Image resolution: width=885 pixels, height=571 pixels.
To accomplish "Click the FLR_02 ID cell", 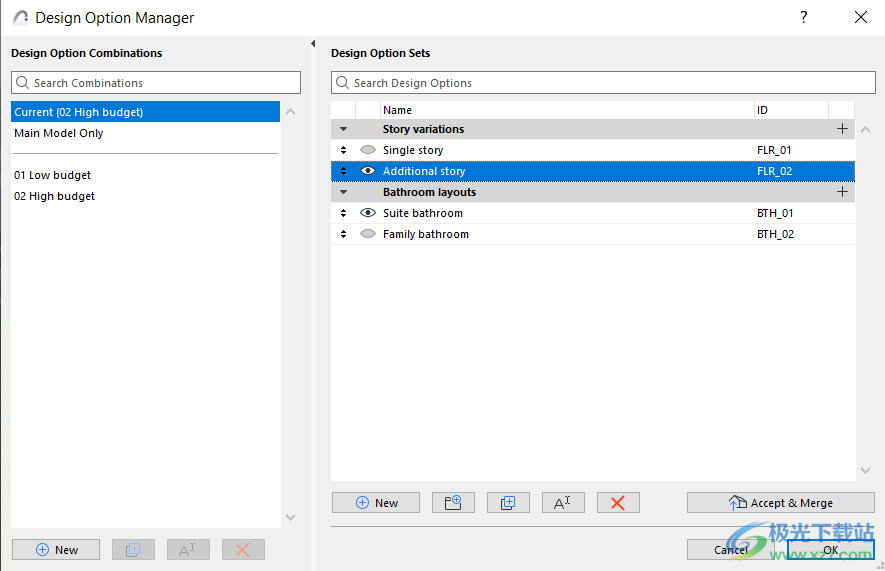I will [774, 171].
